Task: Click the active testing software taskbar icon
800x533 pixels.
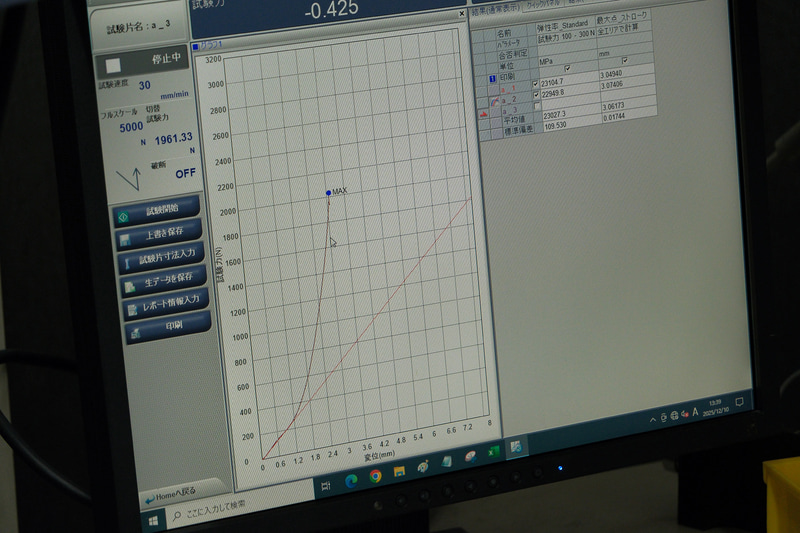Action: pos(516,447)
